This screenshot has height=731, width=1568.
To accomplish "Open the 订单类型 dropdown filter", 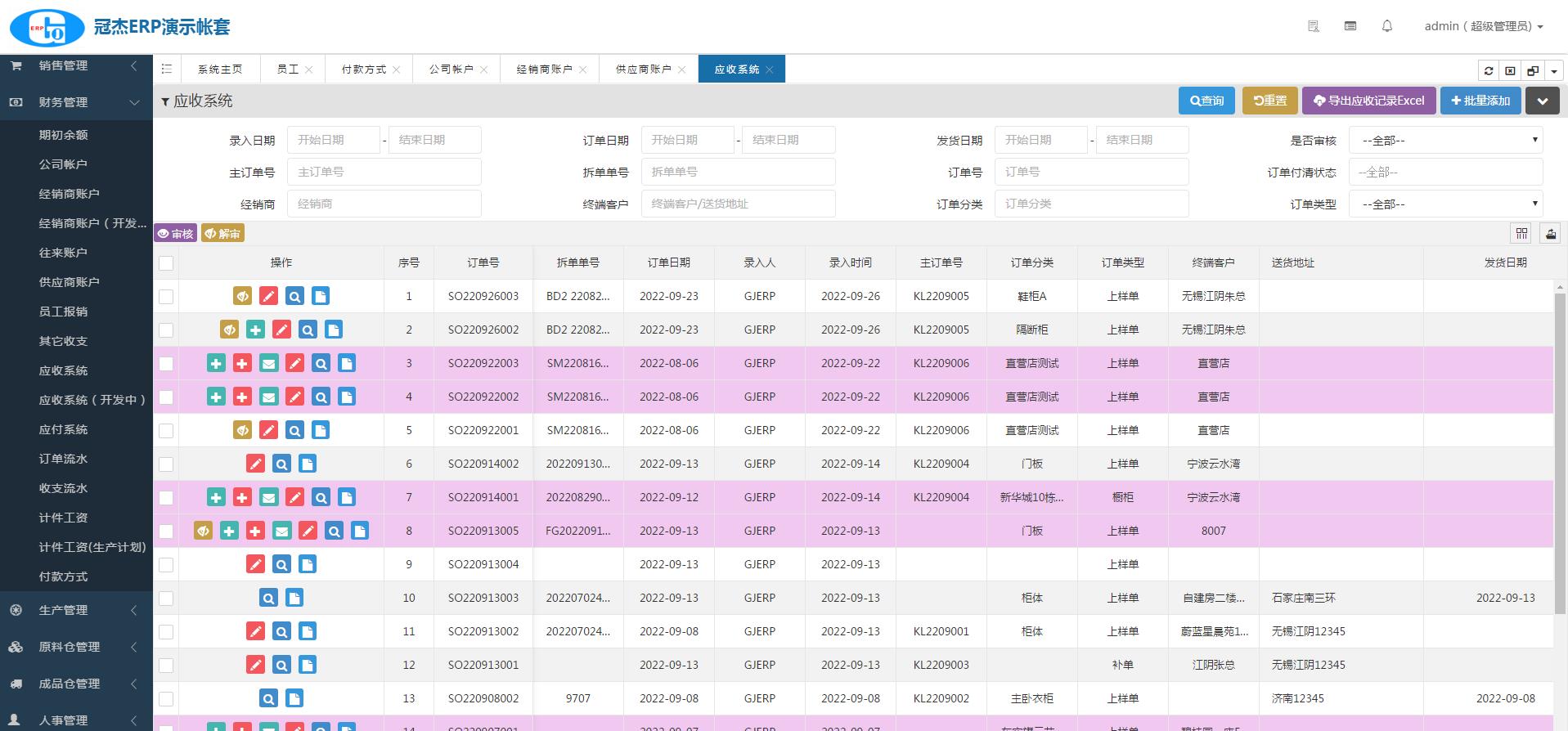I will pyautogui.click(x=1445, y=204).
